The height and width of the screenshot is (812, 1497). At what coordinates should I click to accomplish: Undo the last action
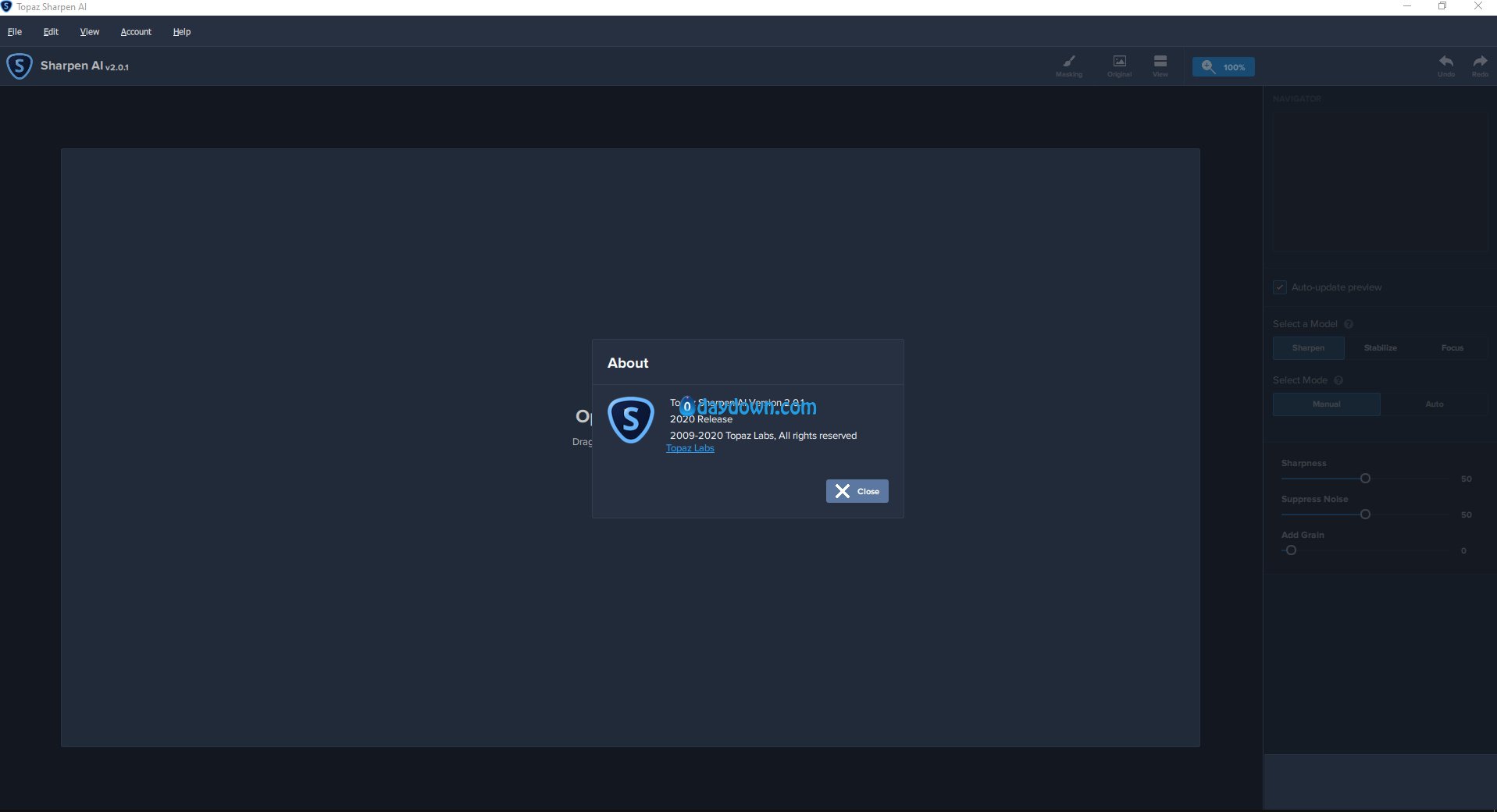(x=1446, y=66)
